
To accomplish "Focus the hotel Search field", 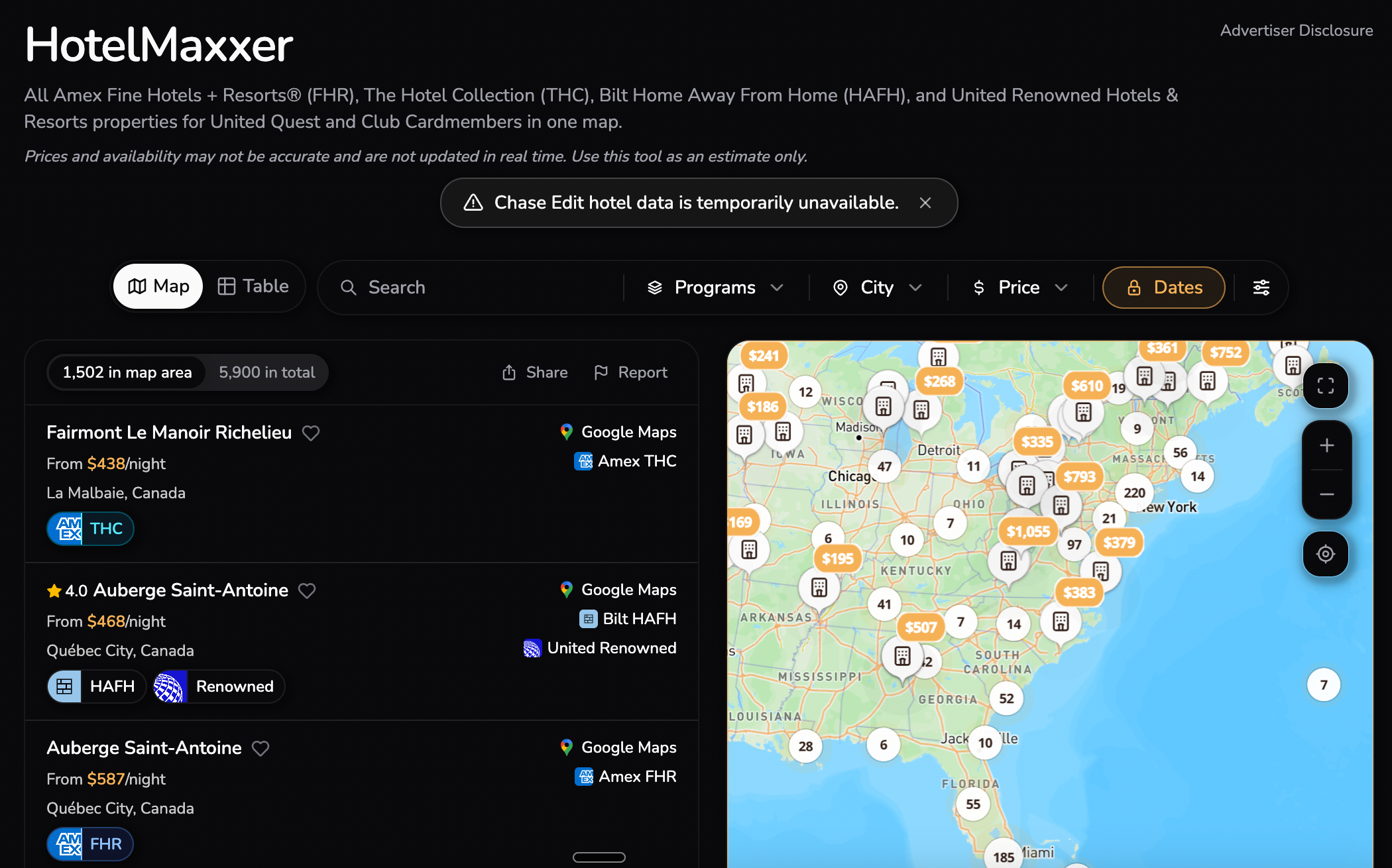I will point(471,288).
